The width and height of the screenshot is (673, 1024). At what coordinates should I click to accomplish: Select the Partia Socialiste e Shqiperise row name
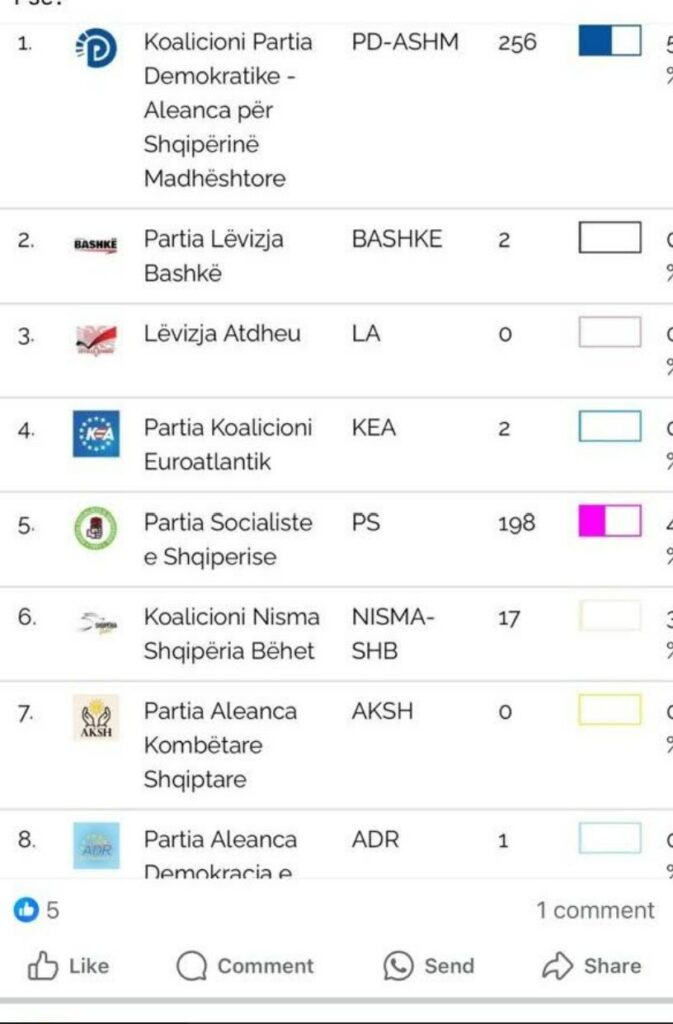click(x=228, y=539)
